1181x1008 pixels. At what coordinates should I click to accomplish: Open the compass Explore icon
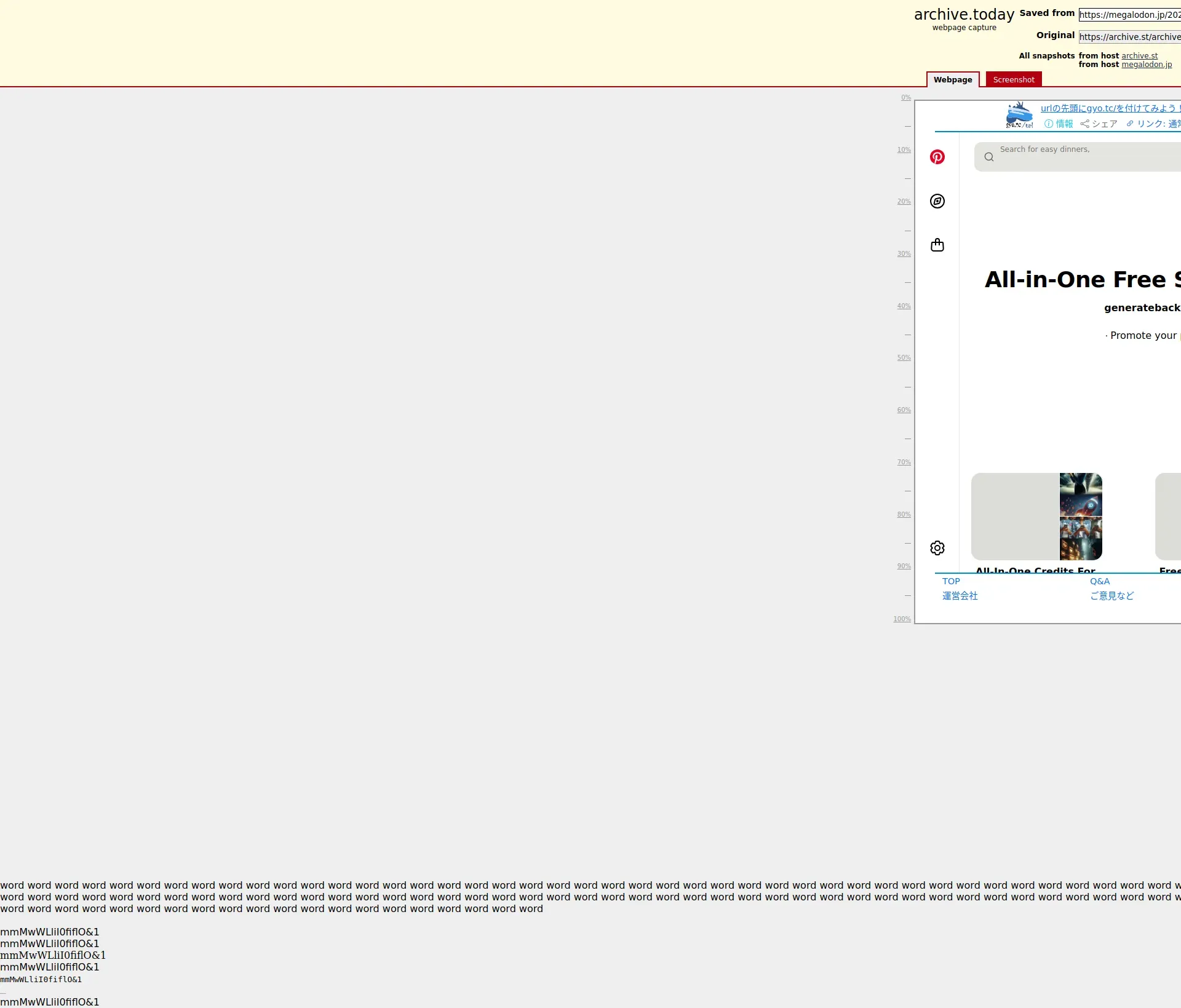coord(937,201)
